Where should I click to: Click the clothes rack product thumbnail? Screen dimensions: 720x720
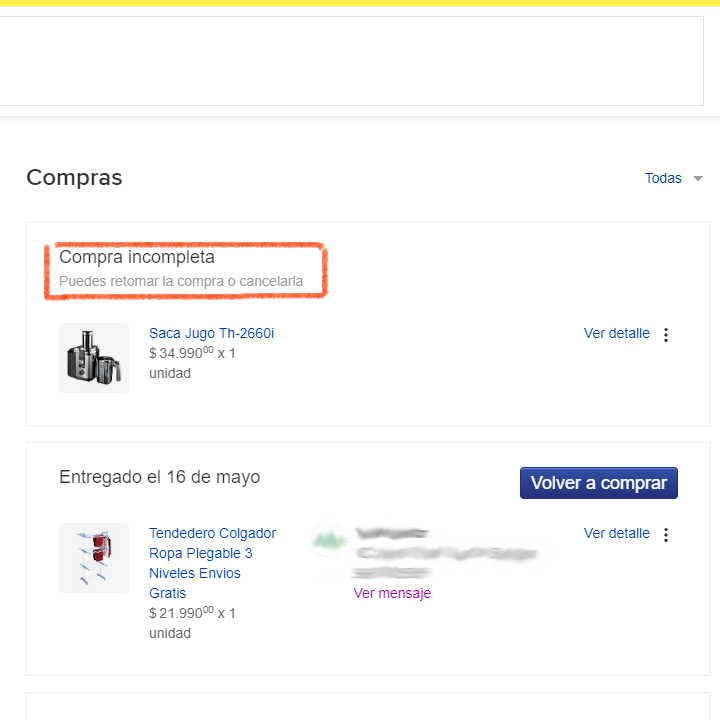pyautogui.click(x=94, y=558)
